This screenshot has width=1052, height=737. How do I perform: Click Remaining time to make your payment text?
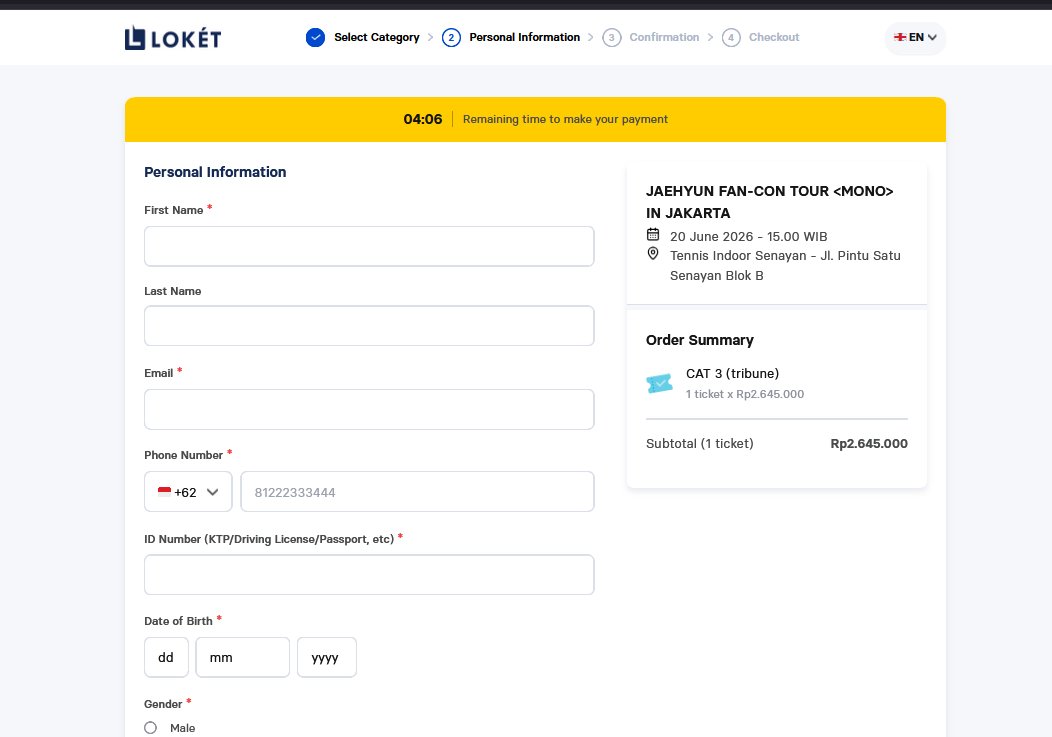pyautogui.click(x=565, y=119)
